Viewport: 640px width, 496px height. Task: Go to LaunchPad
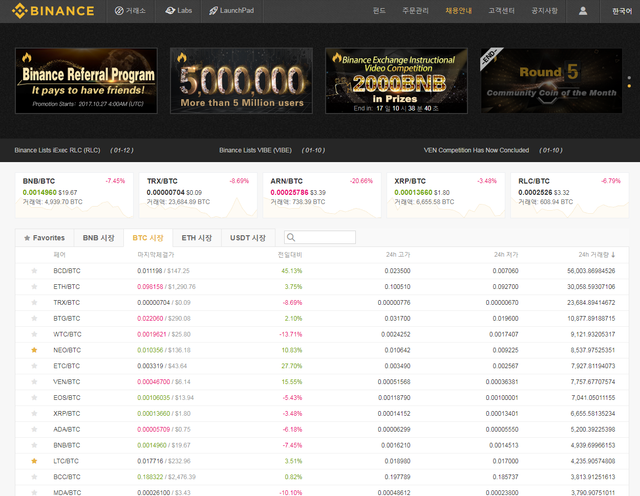point(231,11)
